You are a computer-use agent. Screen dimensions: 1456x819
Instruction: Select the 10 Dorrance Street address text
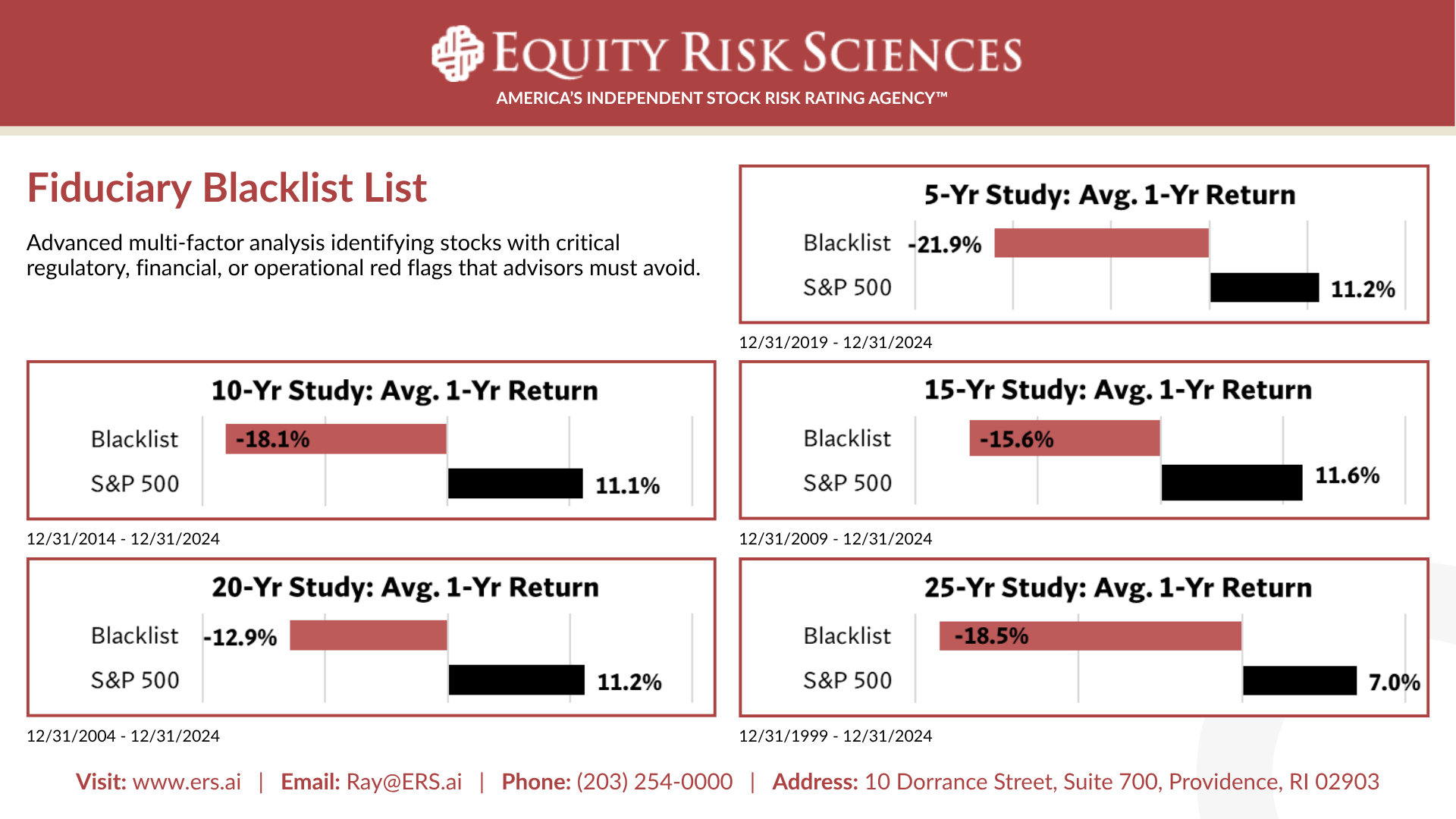1121,782
